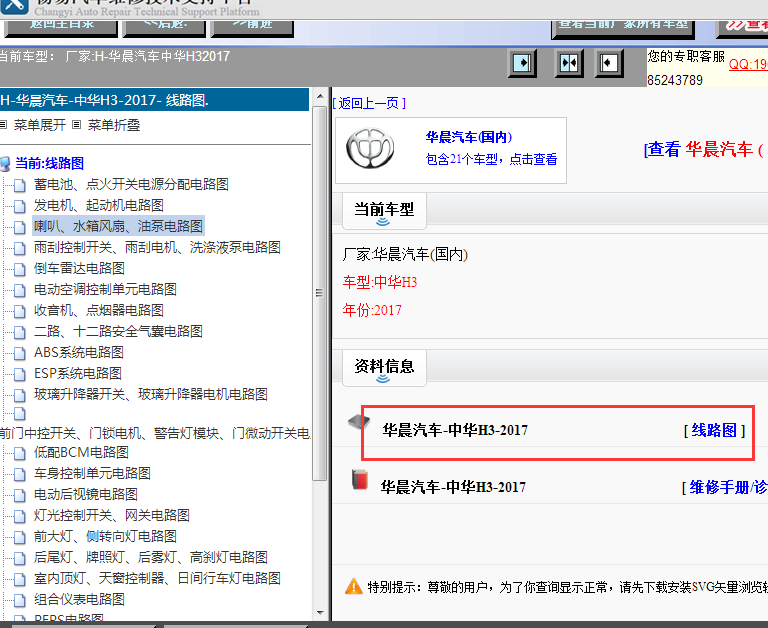768x628 pixels.
Task: Click document icon beside 收音机、点烟器电路图
Action: click(x=20, y=311)
